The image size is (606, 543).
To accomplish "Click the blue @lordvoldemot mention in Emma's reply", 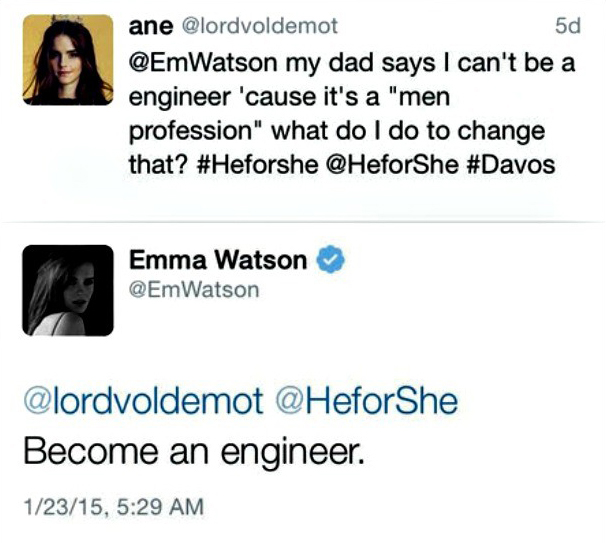I will [143, 401].
